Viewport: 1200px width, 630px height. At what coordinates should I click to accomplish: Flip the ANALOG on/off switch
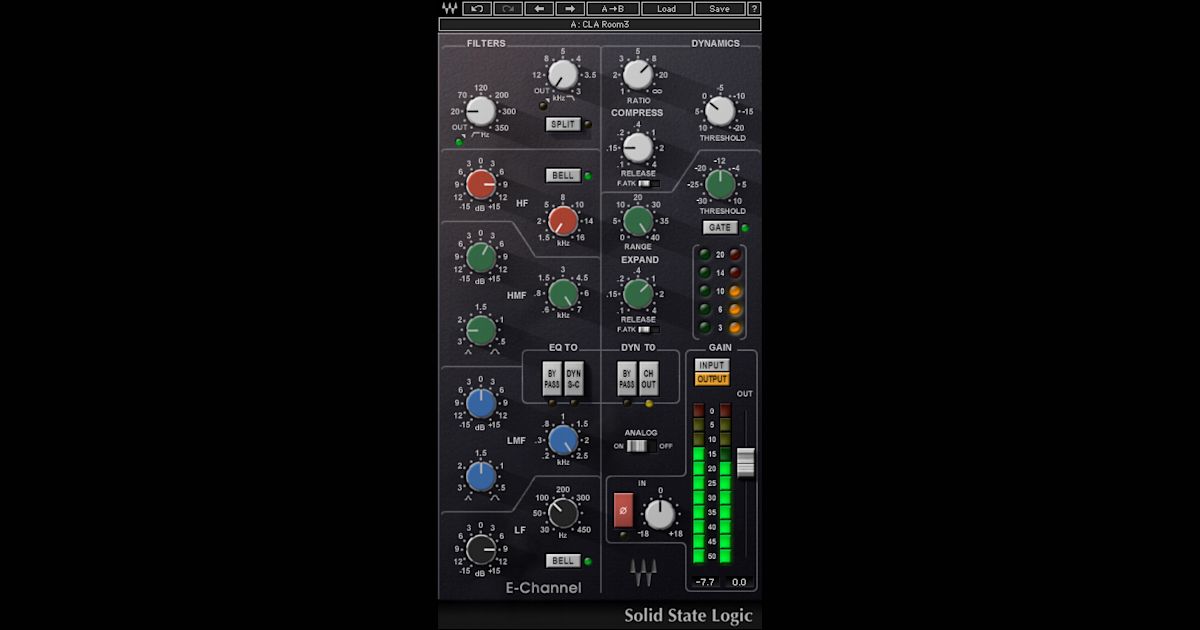point(642,446)
